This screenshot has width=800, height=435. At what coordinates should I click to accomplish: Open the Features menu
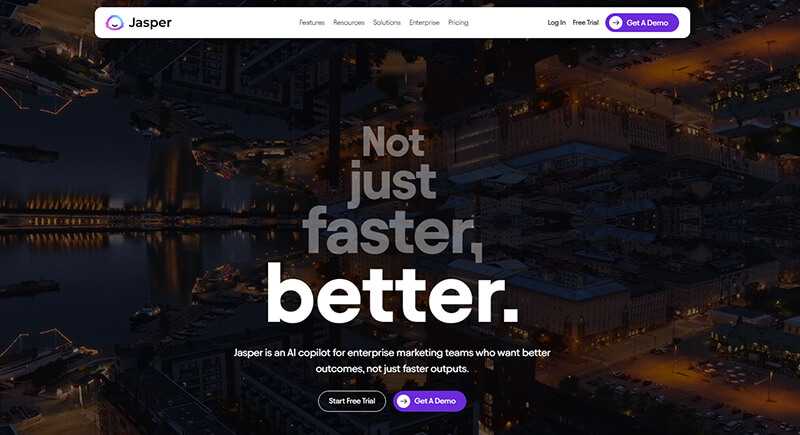point(312,22)
